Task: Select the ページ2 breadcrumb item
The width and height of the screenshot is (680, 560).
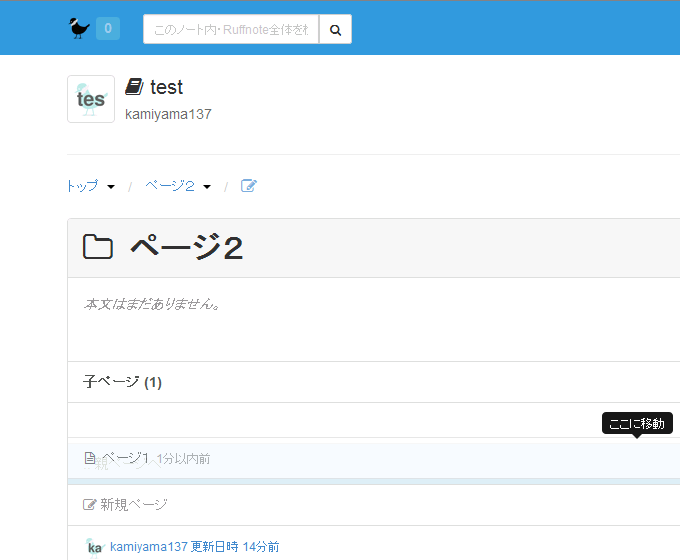Action: tap(169, 186)
